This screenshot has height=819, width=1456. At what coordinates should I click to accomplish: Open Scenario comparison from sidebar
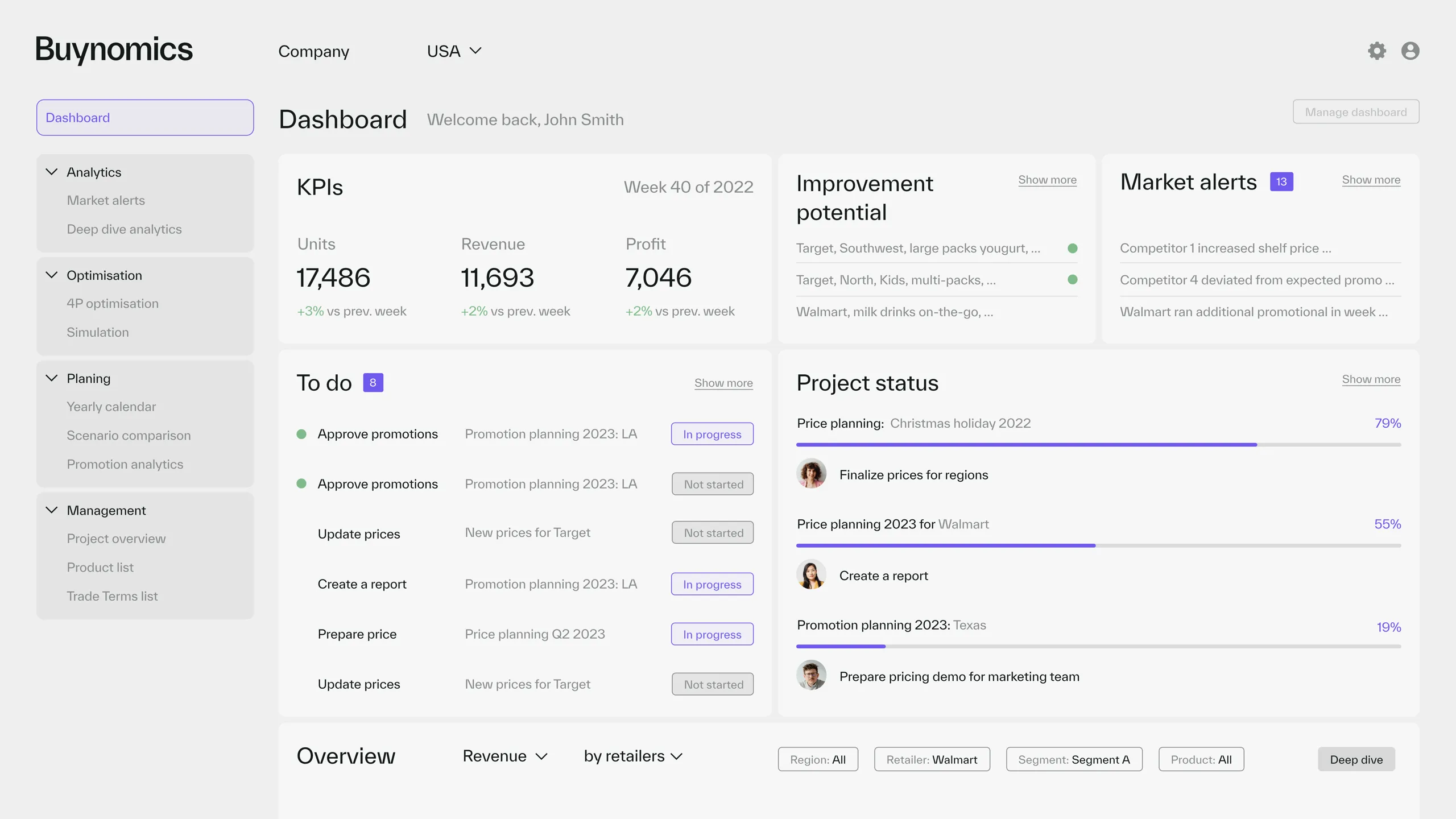pyautogui.click(x=129, y=436)
